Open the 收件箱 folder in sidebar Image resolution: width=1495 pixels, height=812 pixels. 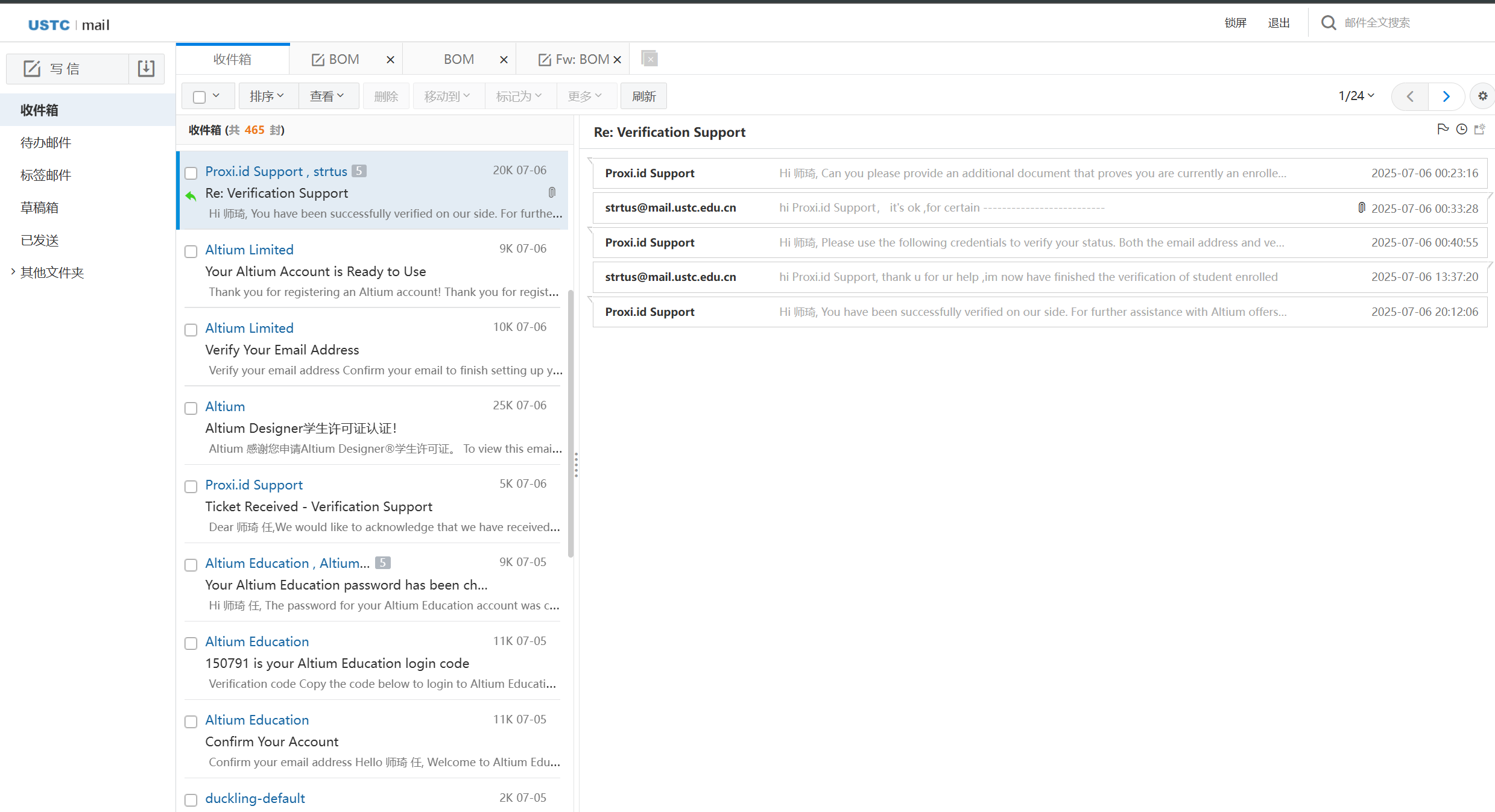pos(87,110)
